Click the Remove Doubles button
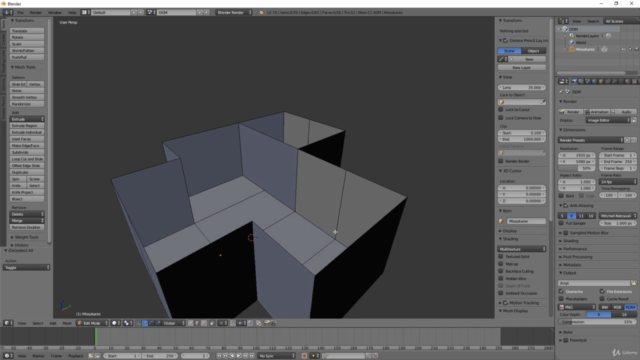The width and height of the screenshot is (640, 360). point(27,227)
